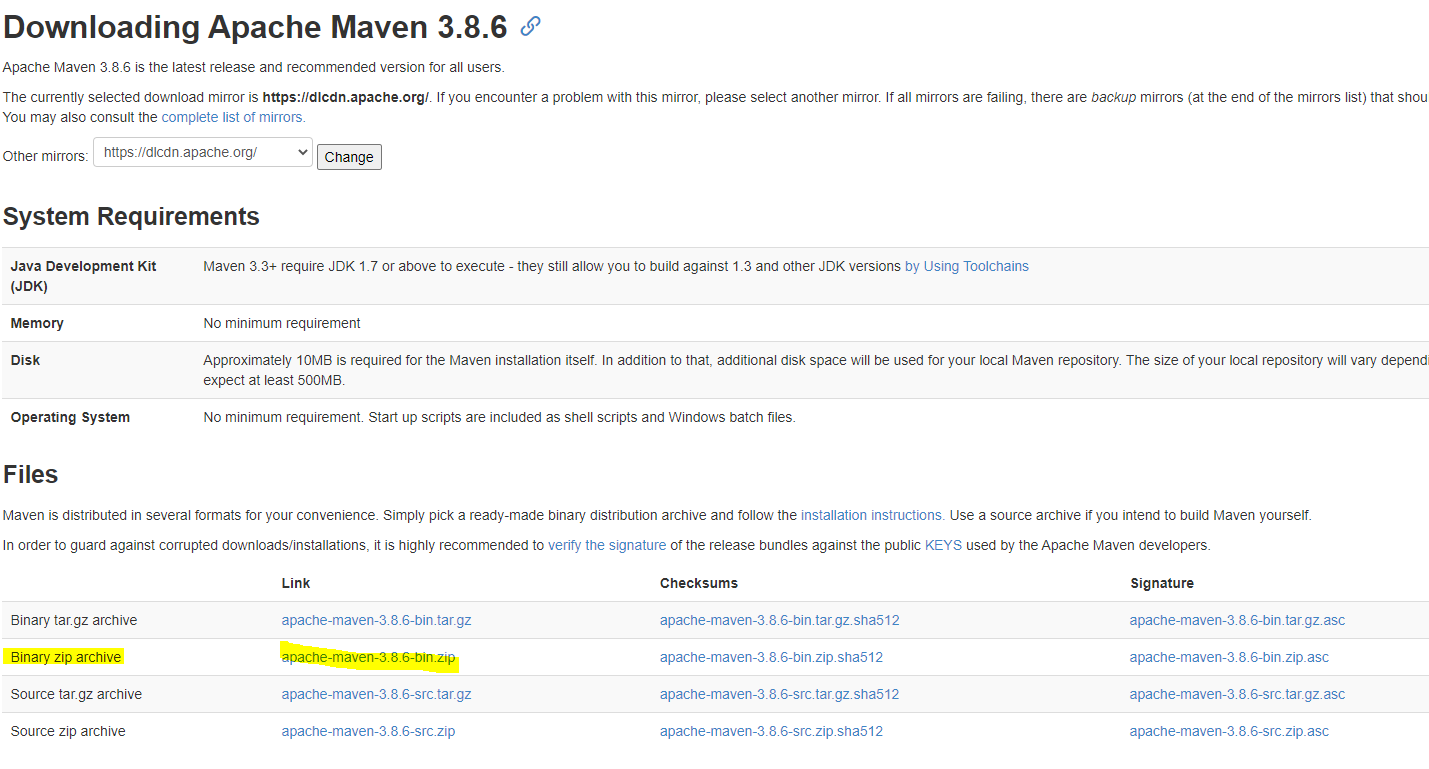Click the Downloading Apache Maven 3.8.6 heading
The width and height of the screenshot is (1429, 769).
(256, 27)
